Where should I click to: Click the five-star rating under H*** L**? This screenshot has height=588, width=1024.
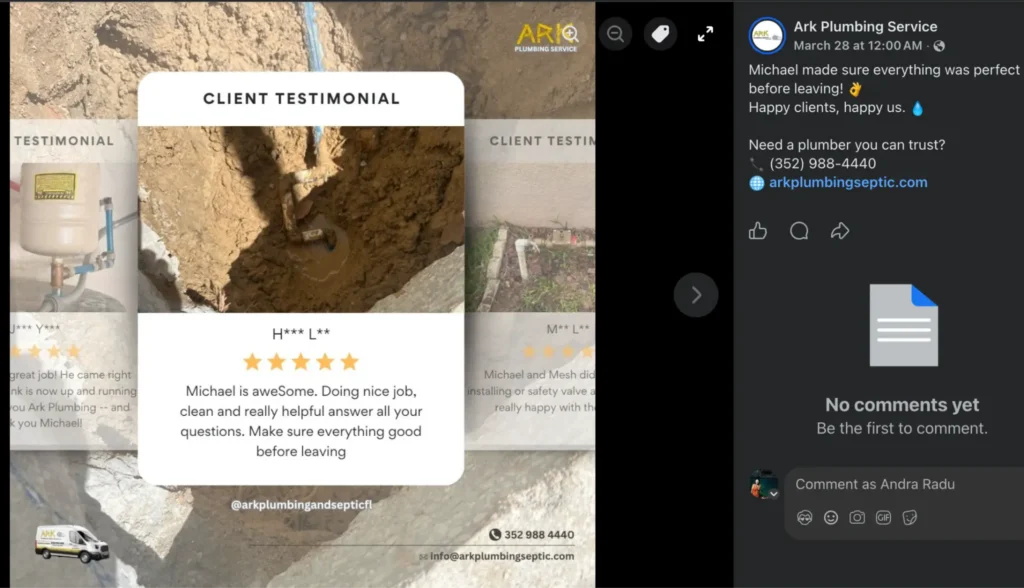(301, 361)
